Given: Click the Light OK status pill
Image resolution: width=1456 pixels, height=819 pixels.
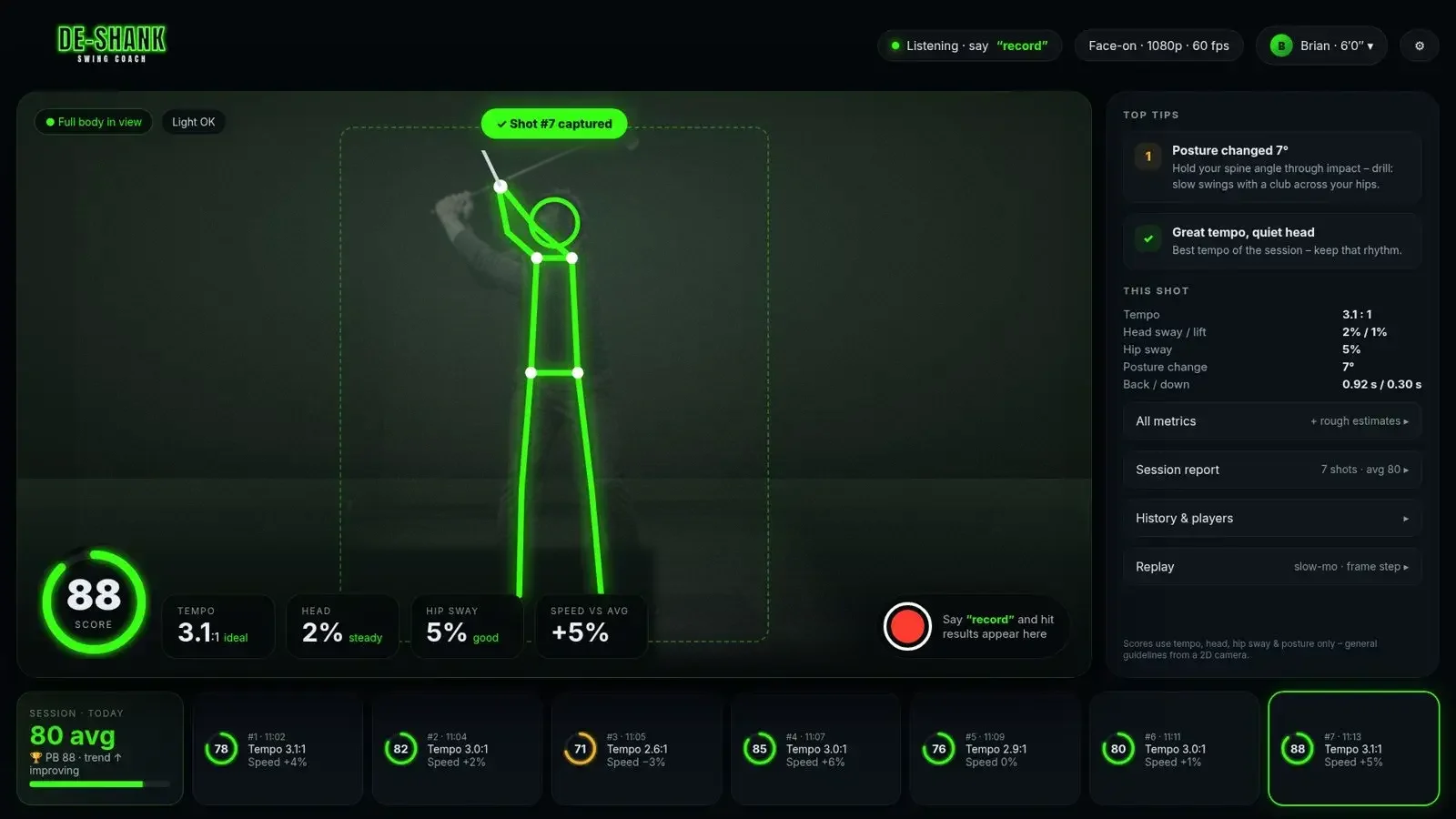Looking at the screenshot, I should [x=194, y=122].
